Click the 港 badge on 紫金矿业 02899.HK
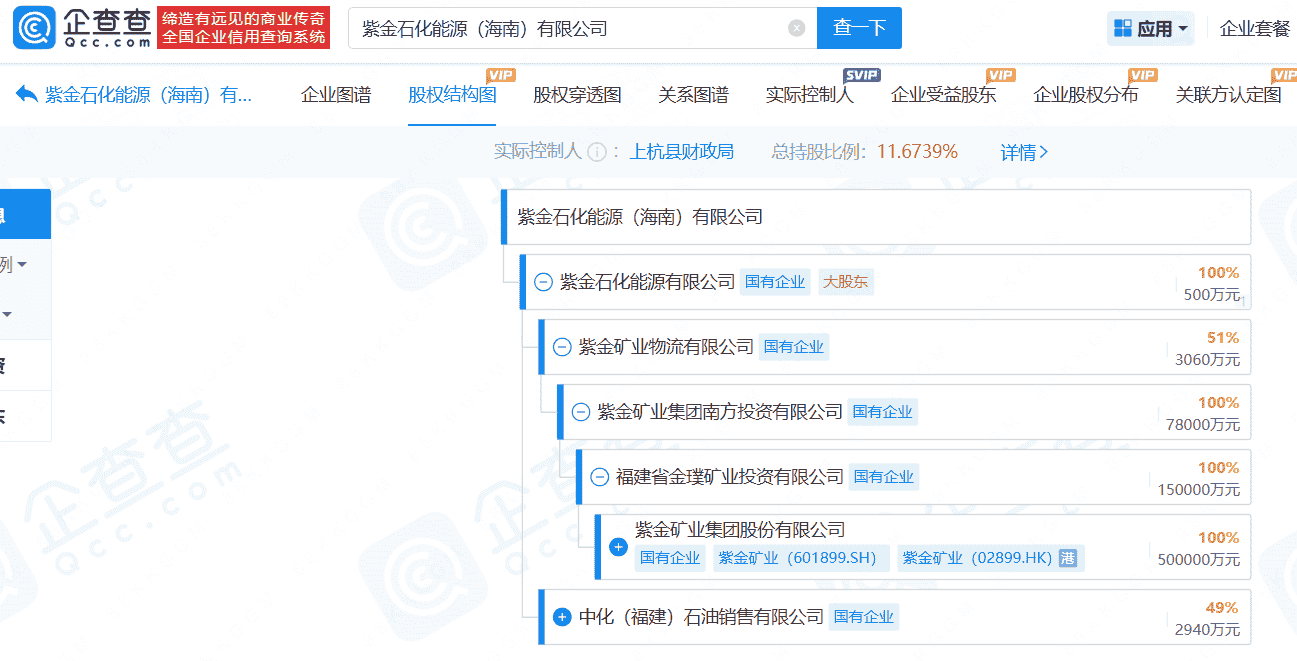 (x=1069, y=558)
